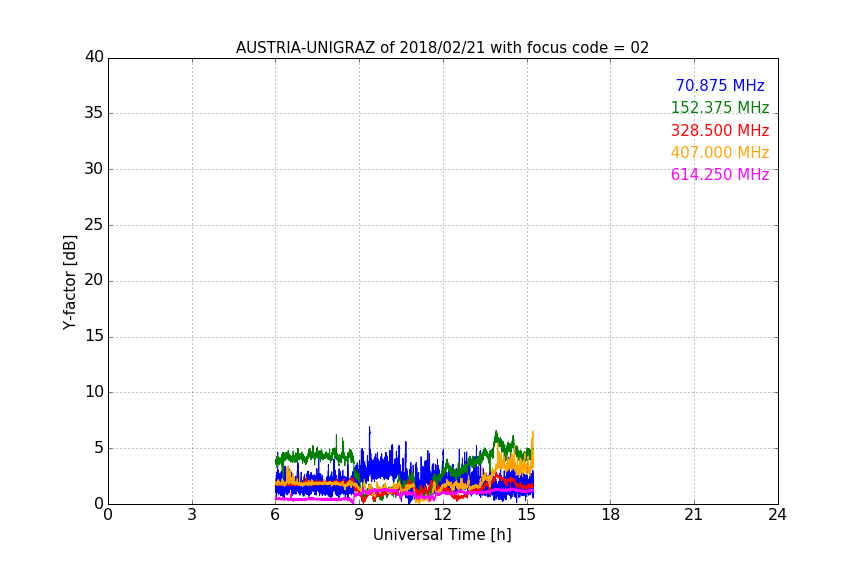Click the Universal Time [h] axis label
Screen dimensions: 864x576
point(442,535)
